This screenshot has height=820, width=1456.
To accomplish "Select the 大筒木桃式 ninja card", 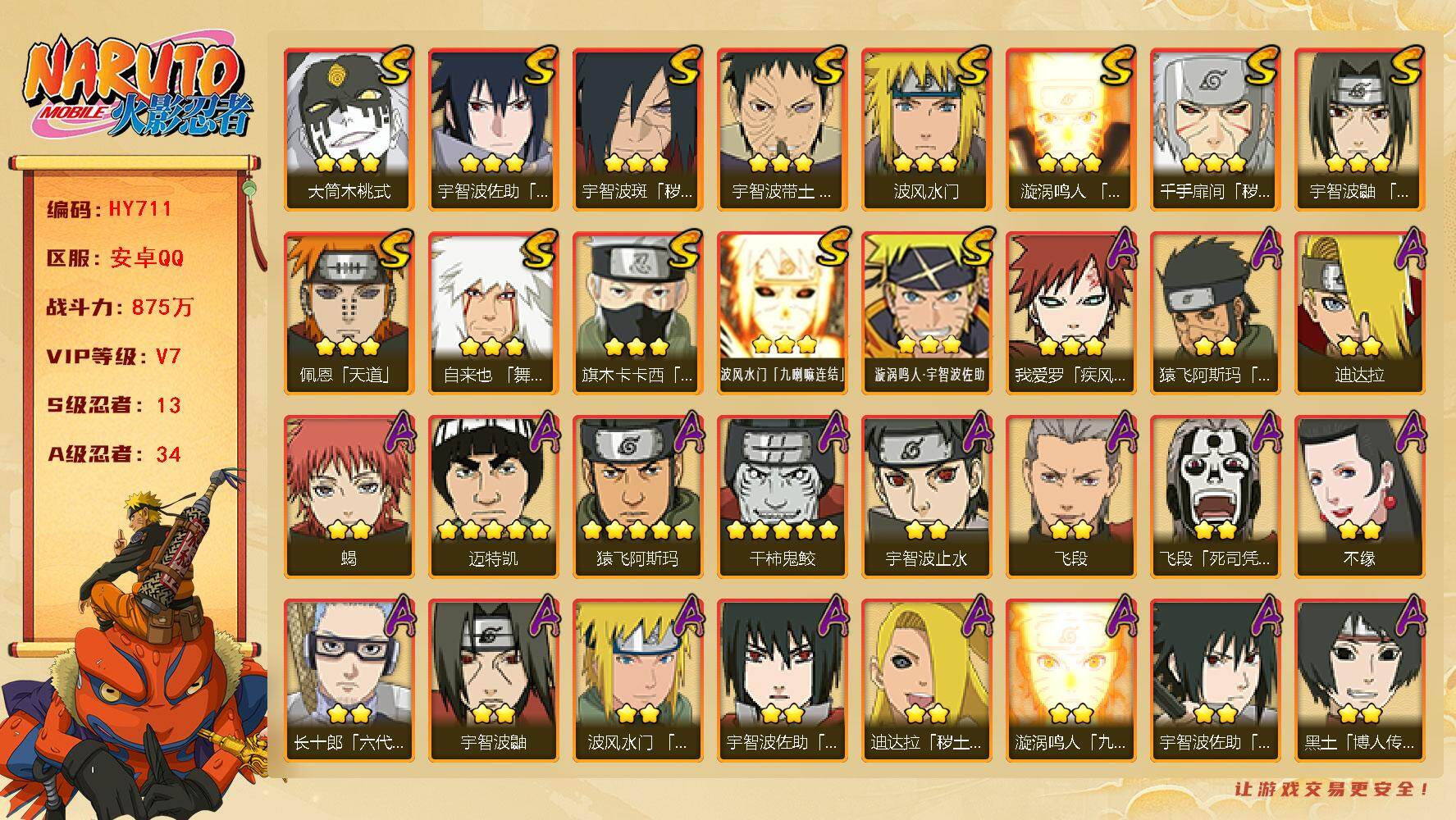I will (349, 130).
